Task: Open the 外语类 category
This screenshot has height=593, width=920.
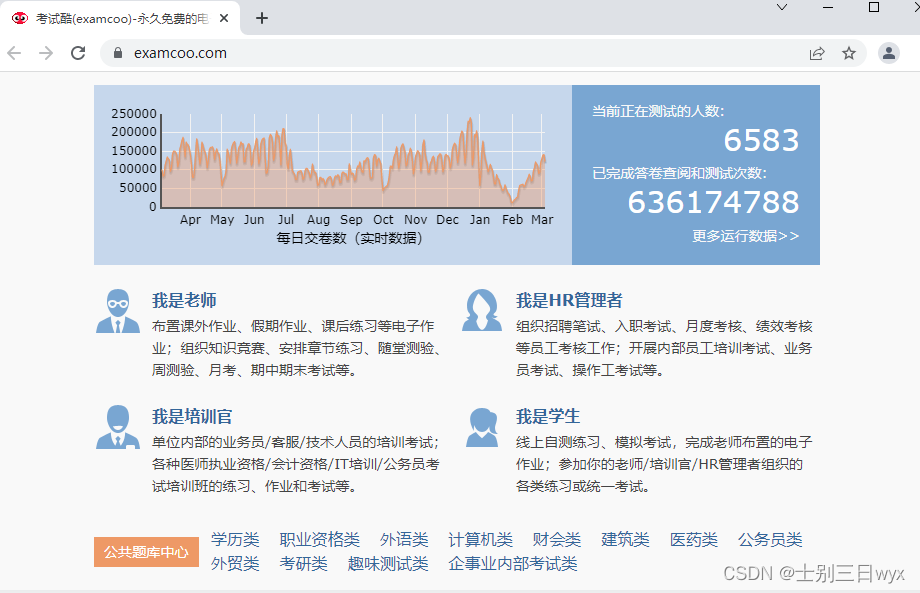Action: (404, 539)
